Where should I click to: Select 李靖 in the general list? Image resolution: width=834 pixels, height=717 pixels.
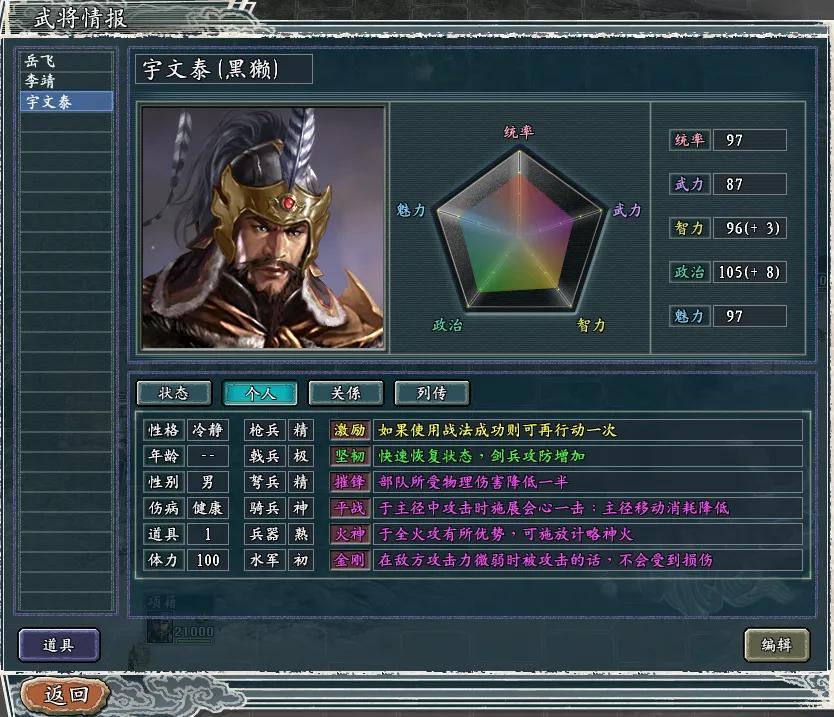click(66, 81)
